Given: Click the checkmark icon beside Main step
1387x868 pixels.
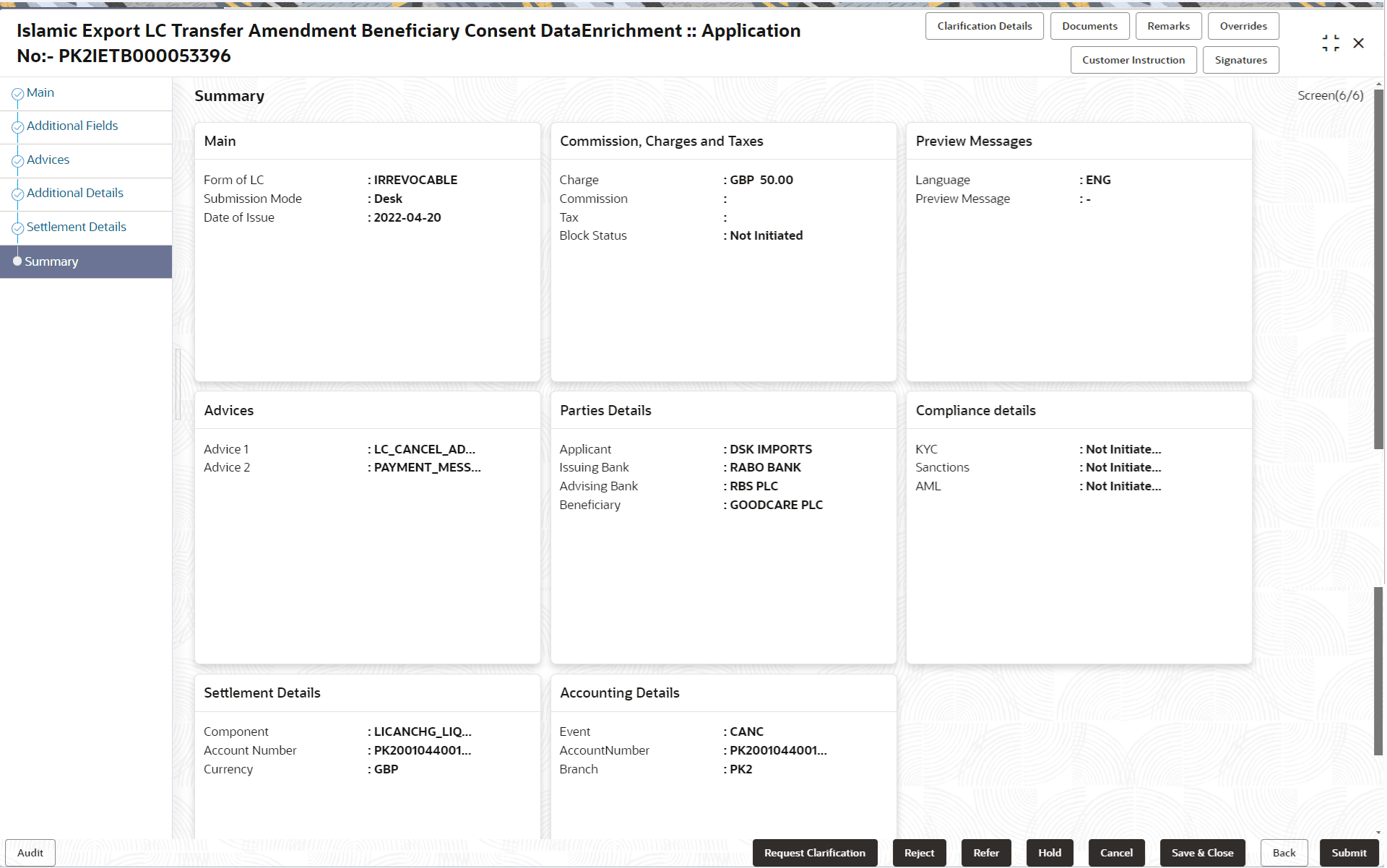Looking at the screenshot, I should (17, 94).
